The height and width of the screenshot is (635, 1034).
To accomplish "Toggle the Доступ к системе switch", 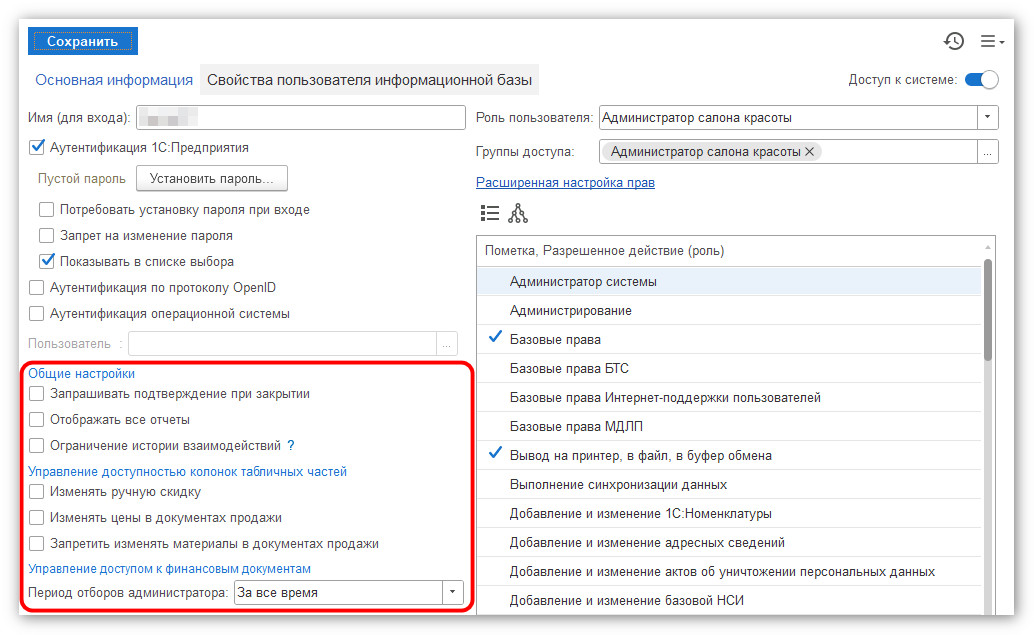I will 981,80.
